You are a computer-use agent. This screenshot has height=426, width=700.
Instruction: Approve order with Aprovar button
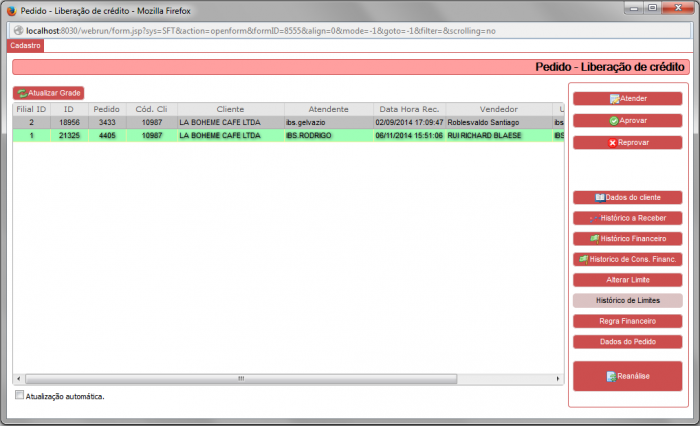pyautogui.click(x=627, y=121)
